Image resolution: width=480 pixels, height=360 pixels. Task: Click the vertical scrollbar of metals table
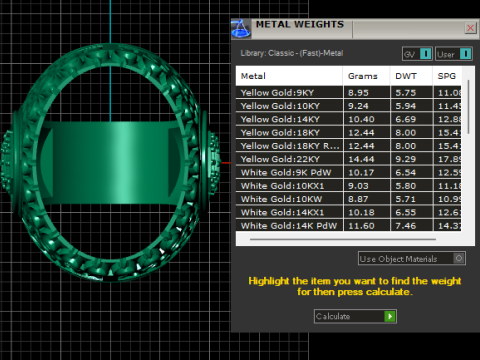468,107
